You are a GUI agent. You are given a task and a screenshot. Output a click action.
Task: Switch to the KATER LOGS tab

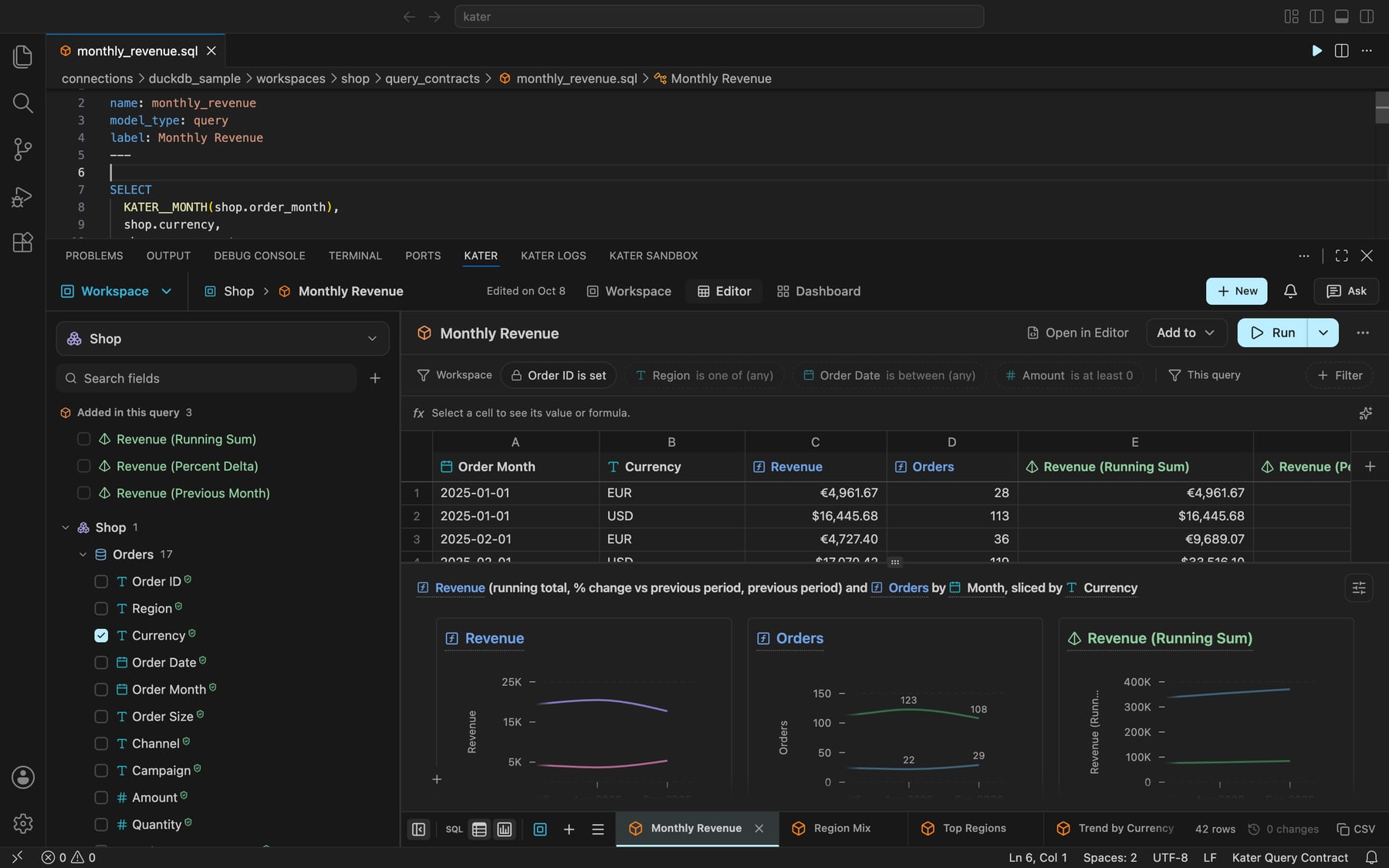click(x=553, y=255)
